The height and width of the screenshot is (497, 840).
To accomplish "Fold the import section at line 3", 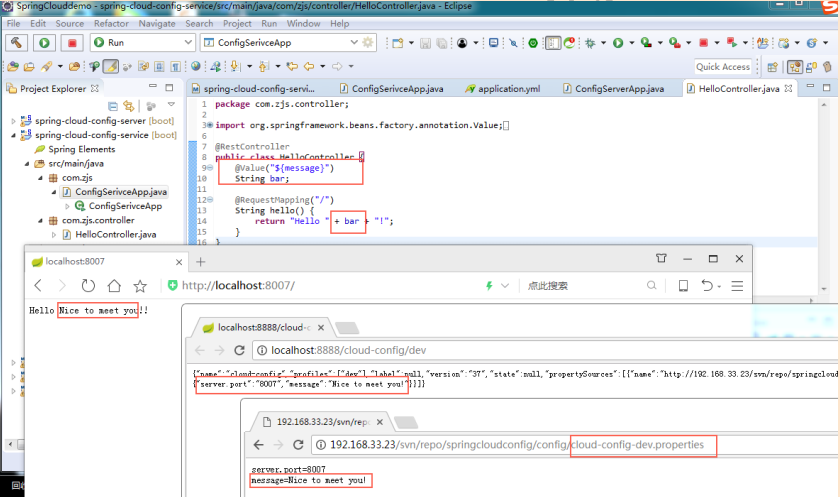I will click(x=209, y=125).
